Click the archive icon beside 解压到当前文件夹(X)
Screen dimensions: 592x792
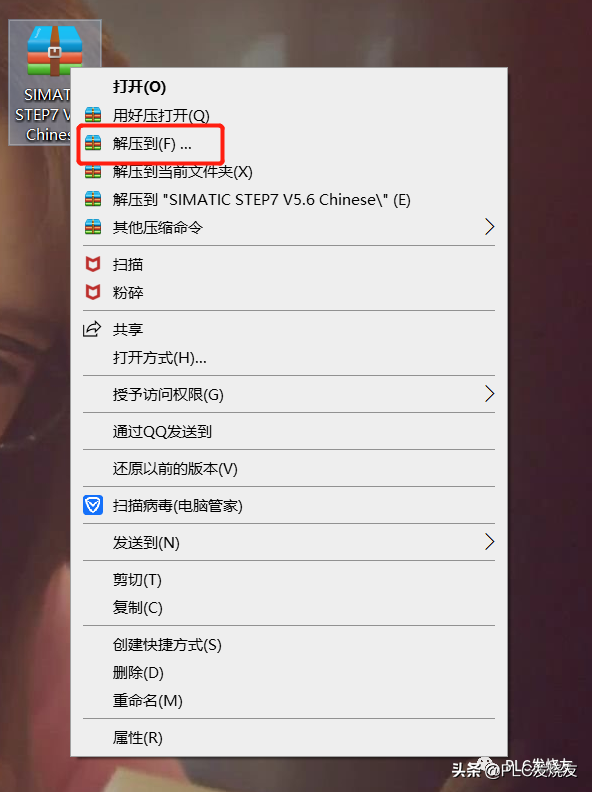[93, 172]
